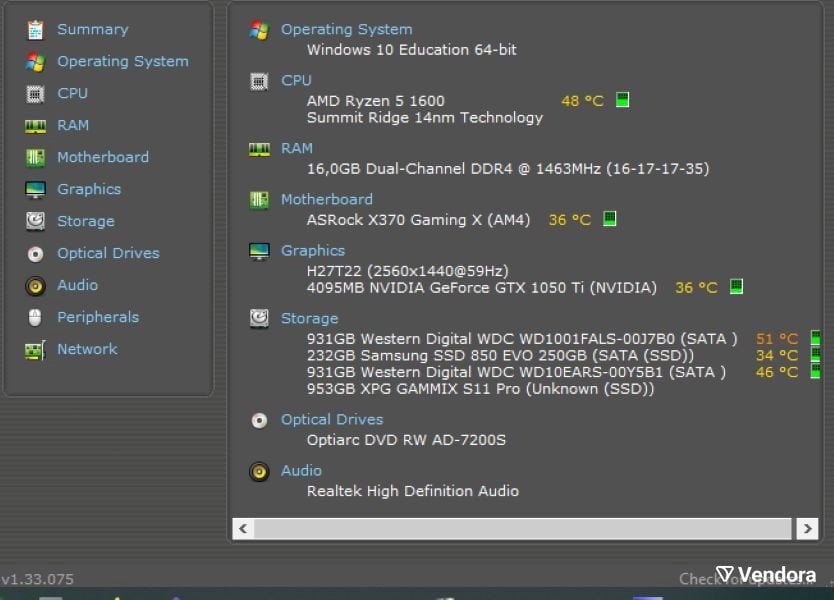Click the Storage icon in summary panel
Image resolution: width=834 pixels, height=600 pixels.
pos(259,319)
